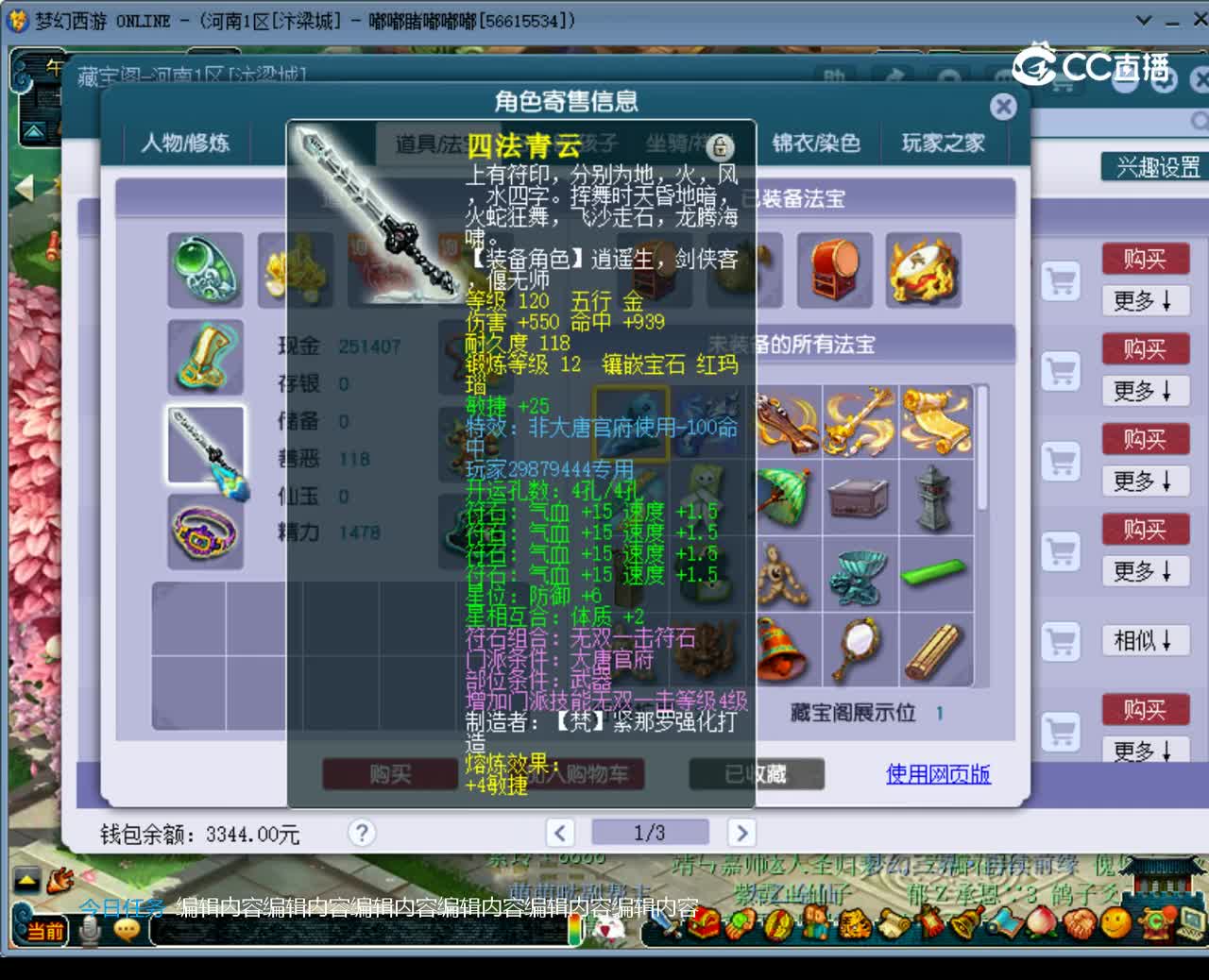Click the 现金 251407 value

click(x=369, y=346)
